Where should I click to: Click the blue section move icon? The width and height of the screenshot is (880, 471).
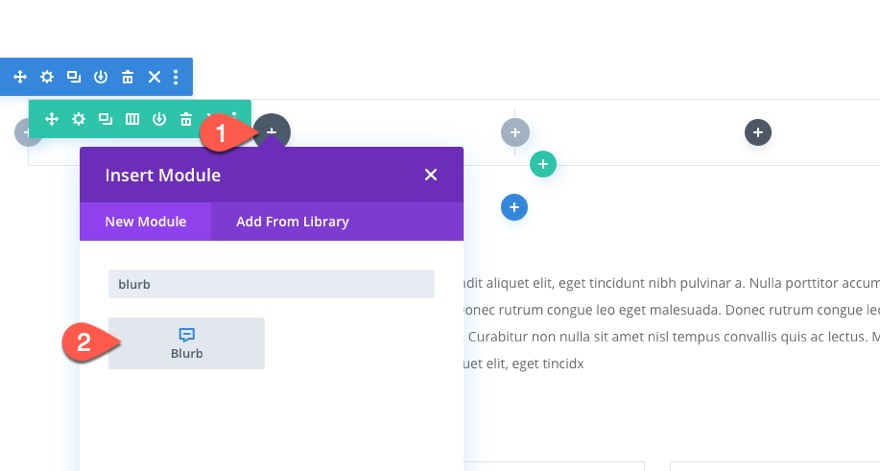point(20,77)
